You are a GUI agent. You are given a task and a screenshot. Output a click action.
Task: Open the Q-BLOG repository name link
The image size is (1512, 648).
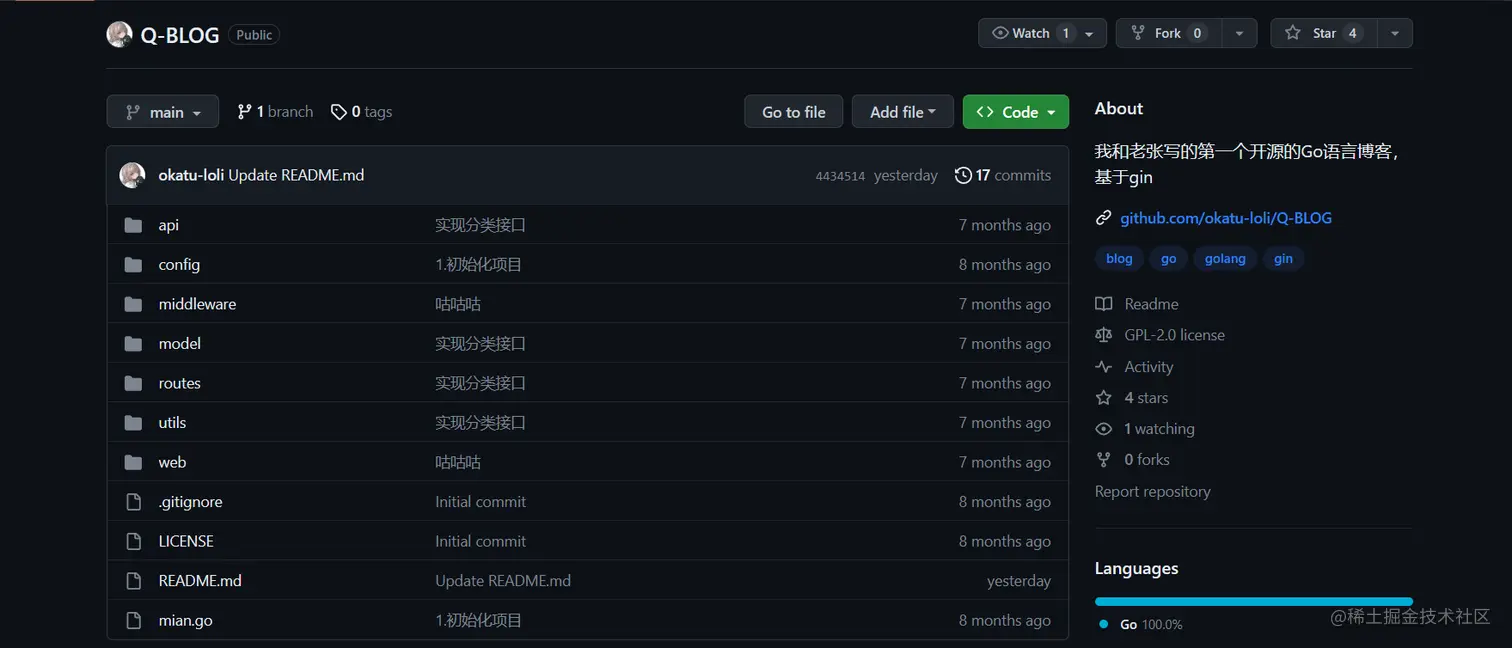180,35
